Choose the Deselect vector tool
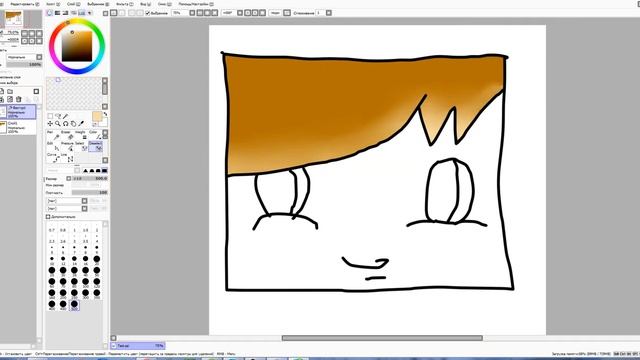 [x=95, y=146]
